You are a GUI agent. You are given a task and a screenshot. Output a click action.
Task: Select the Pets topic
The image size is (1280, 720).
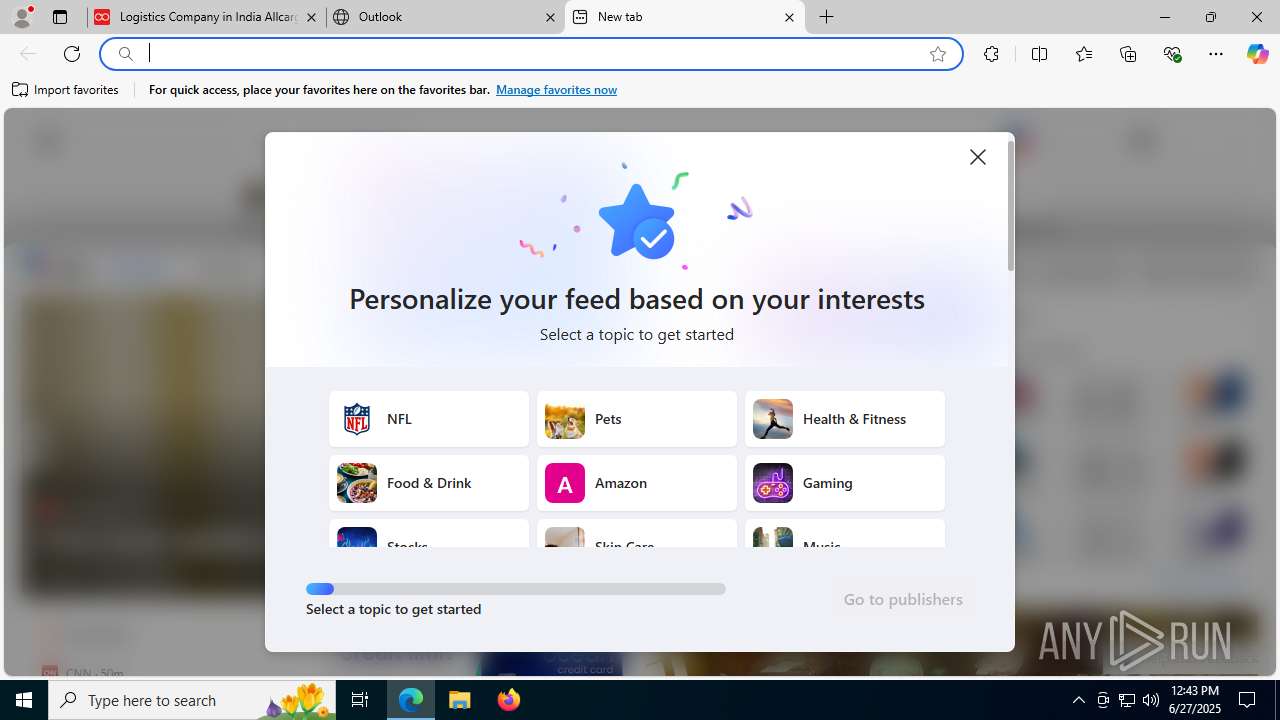tap(637, 419)
